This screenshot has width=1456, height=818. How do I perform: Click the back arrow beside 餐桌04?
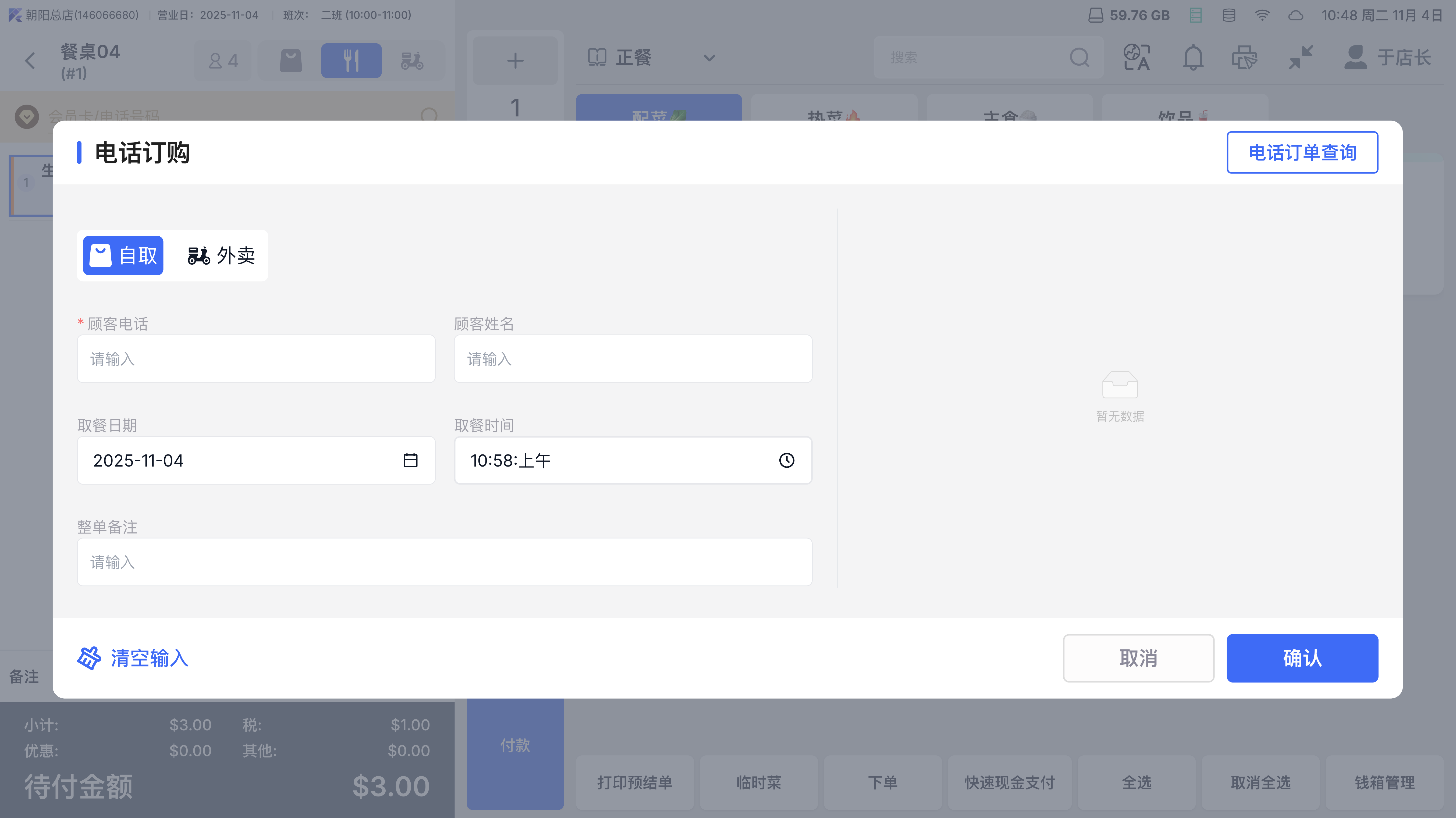[x=30, y=61]
